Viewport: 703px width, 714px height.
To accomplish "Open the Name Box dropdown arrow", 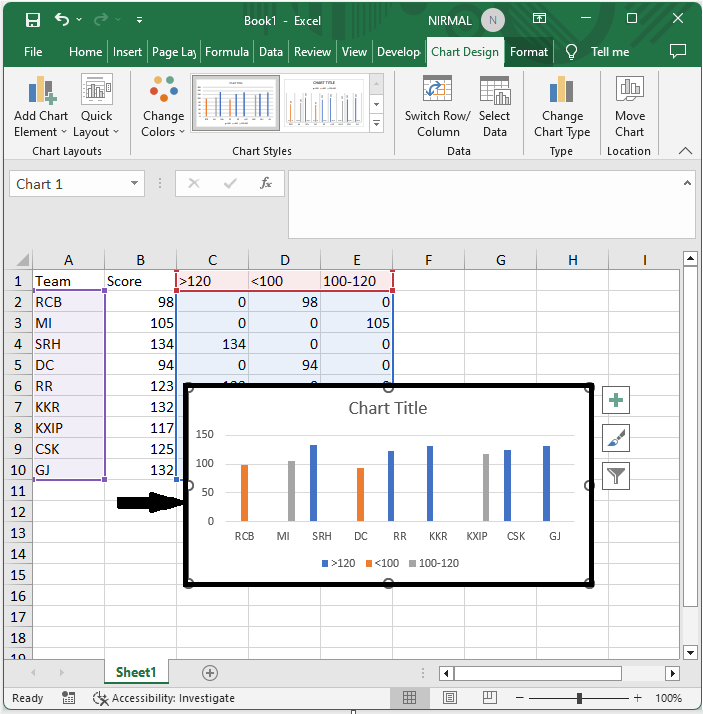I will [x=134, y=183].
